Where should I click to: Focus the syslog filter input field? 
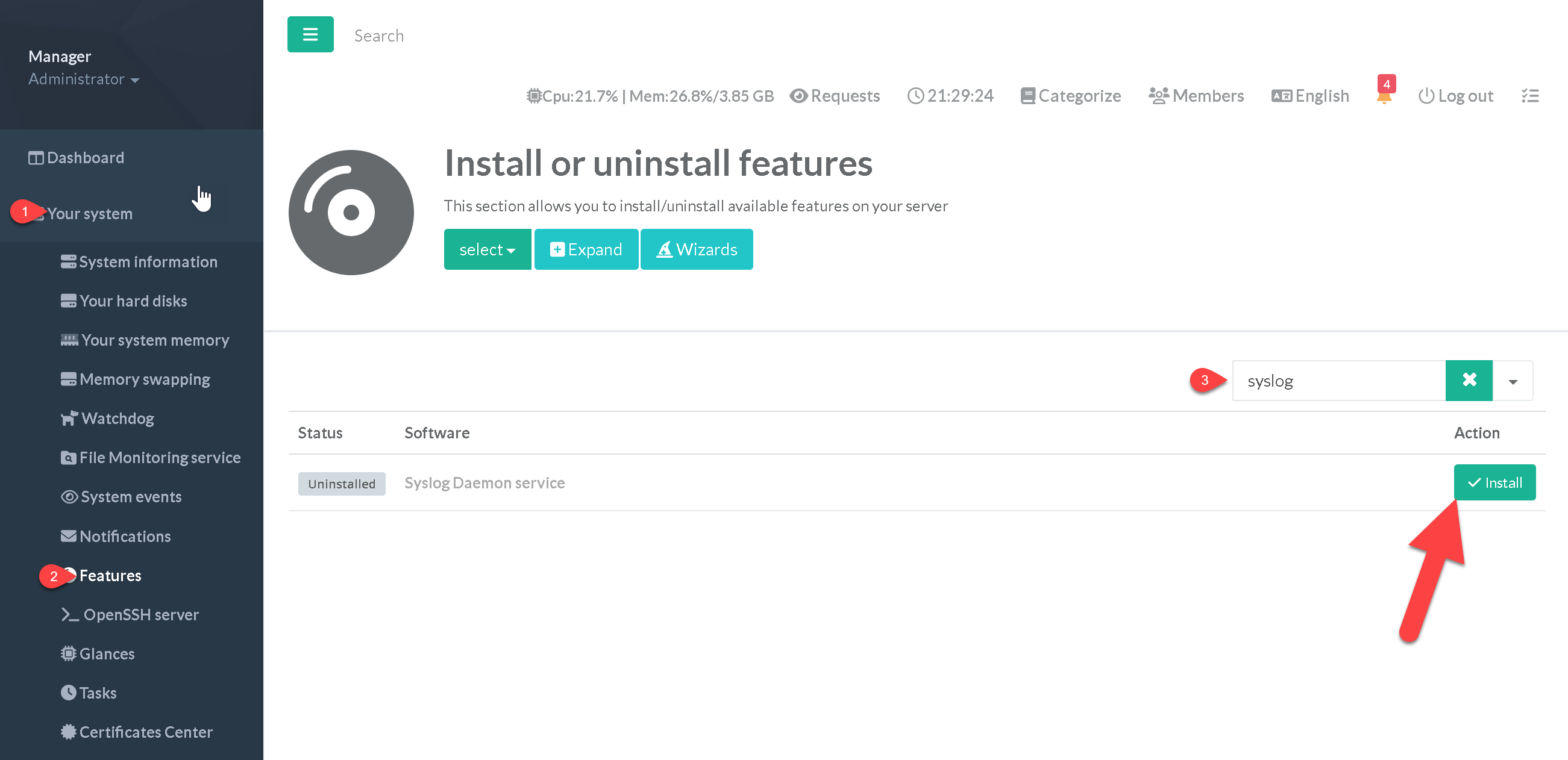[1338, 381]
